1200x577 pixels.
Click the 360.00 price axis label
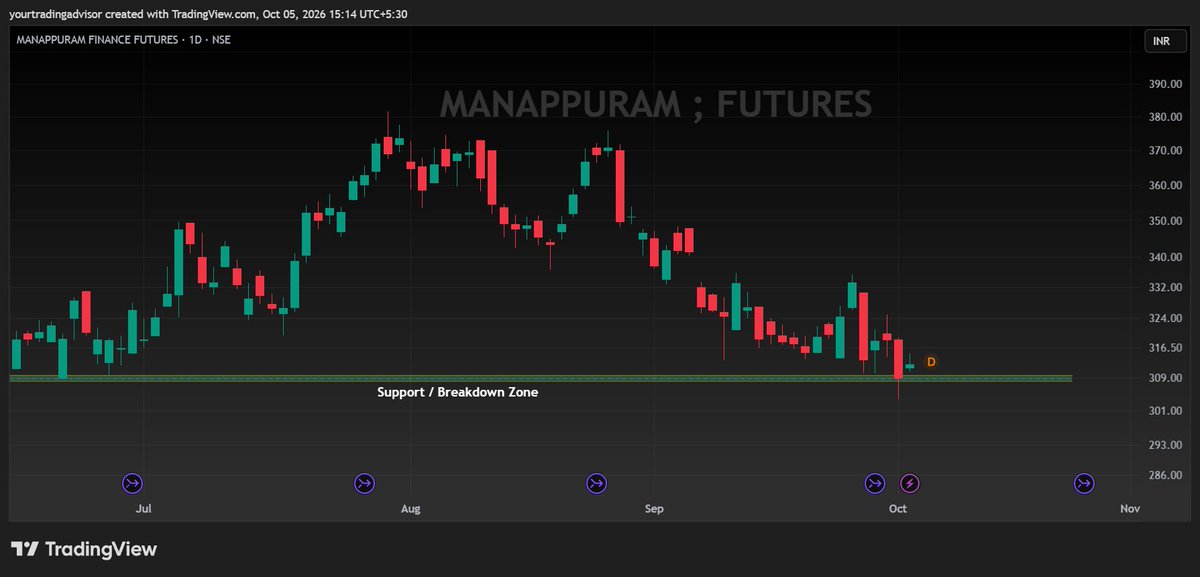point(1166,186)
